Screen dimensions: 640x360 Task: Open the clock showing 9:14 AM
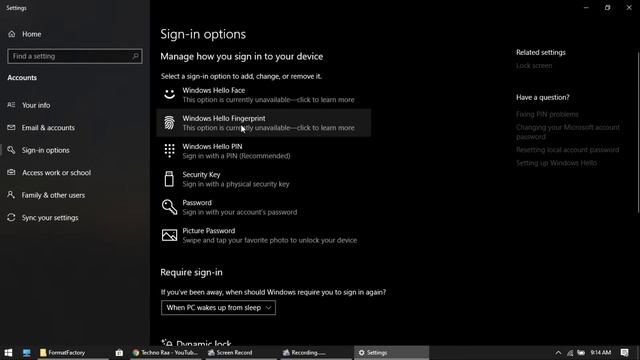(600, 353)
